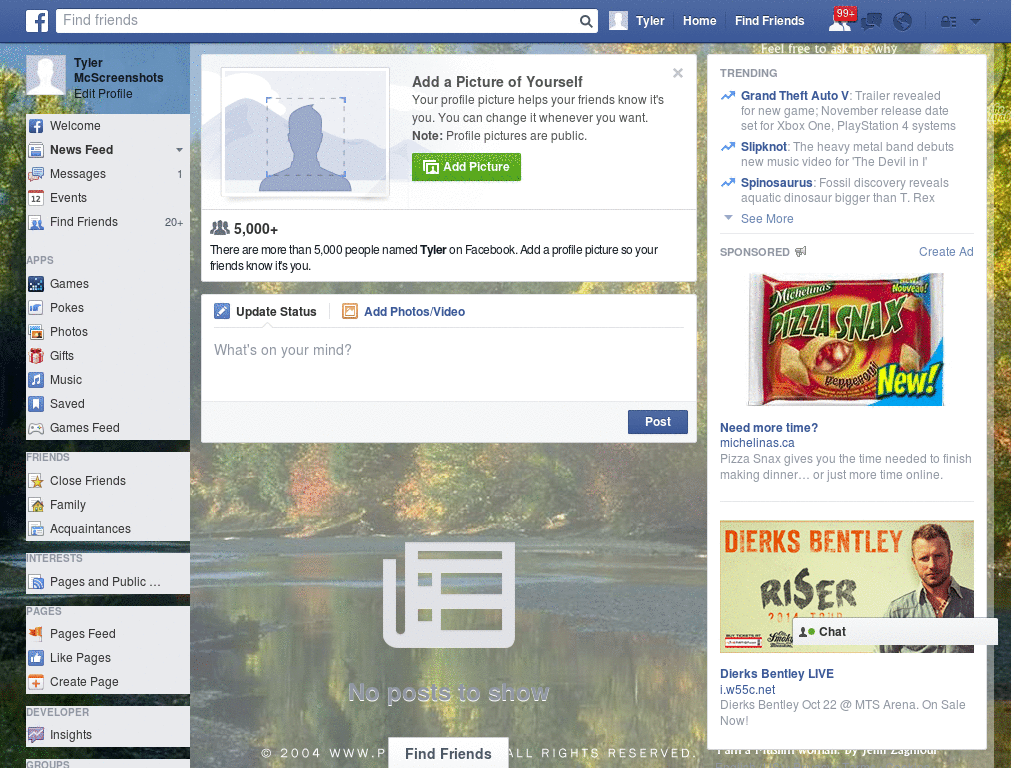Click the green Add Picture button
Screen dimensions: 1024x768
466,167
